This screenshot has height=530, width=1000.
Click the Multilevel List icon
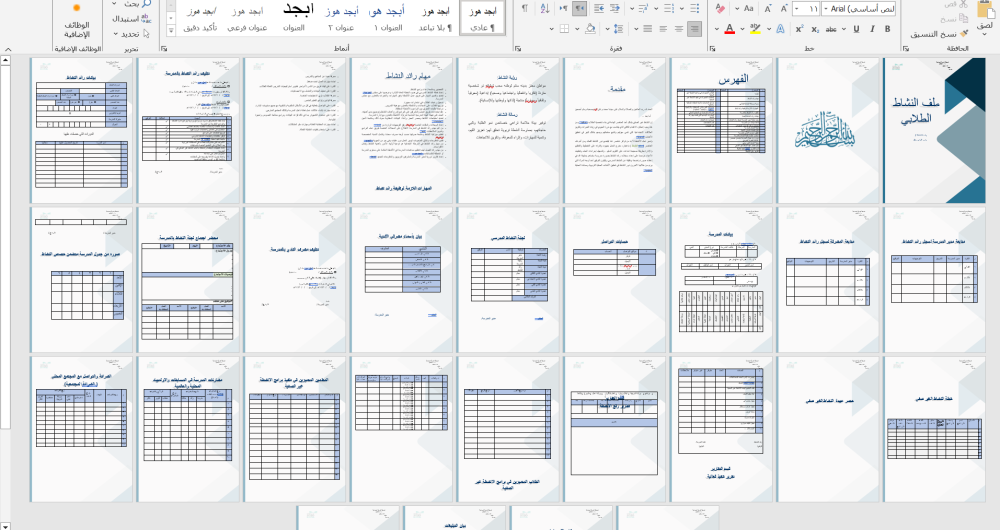click(x=642, y=9)
